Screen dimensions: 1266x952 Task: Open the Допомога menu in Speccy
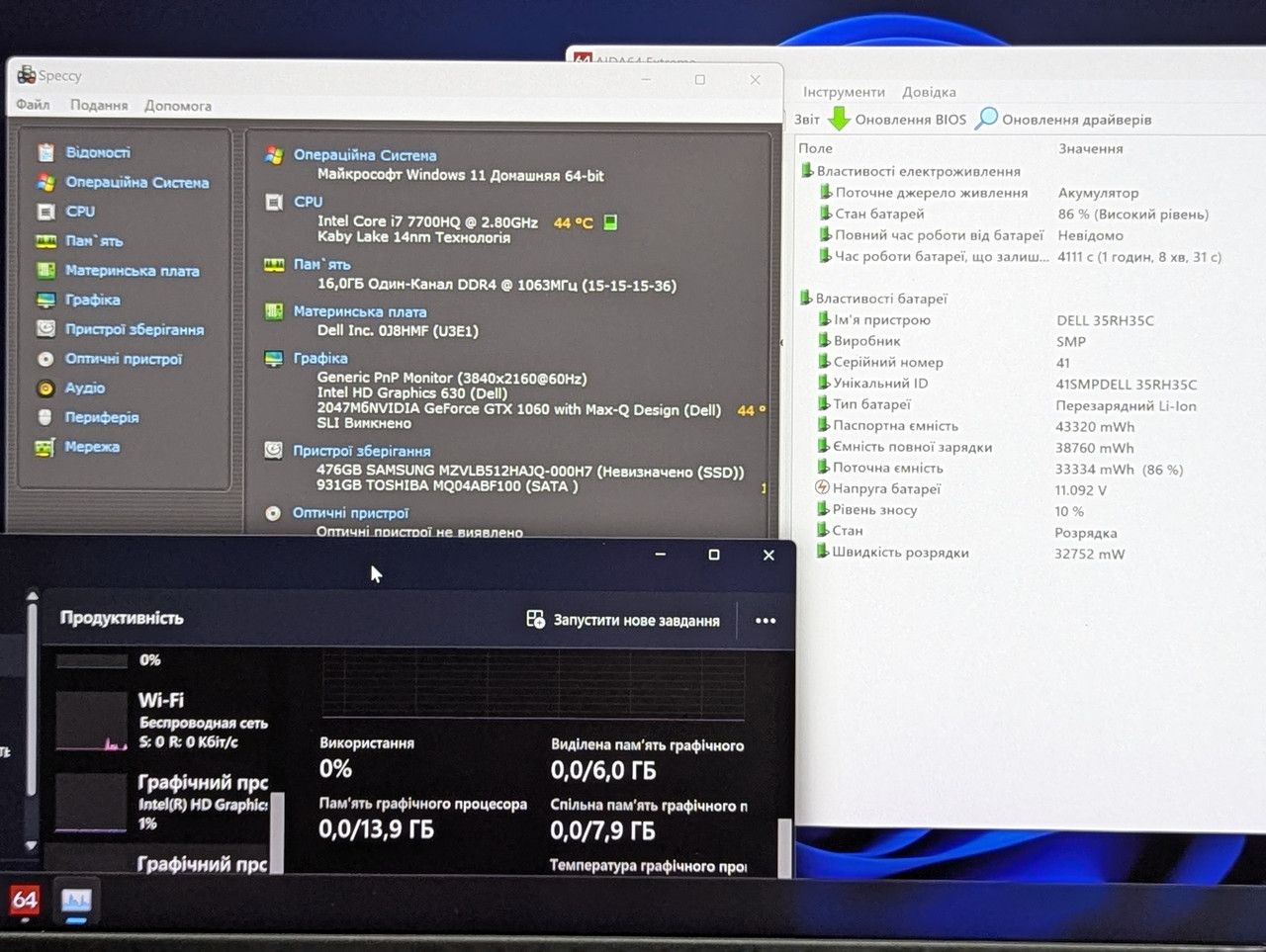click(x=178, y=106)
